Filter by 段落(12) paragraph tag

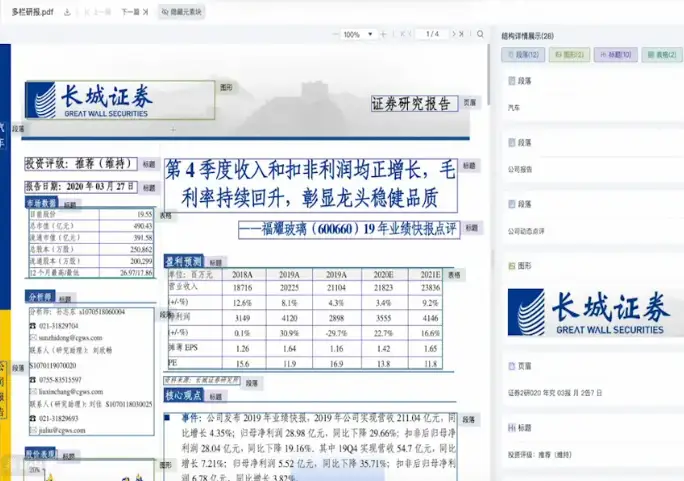(x=524, y=54)
